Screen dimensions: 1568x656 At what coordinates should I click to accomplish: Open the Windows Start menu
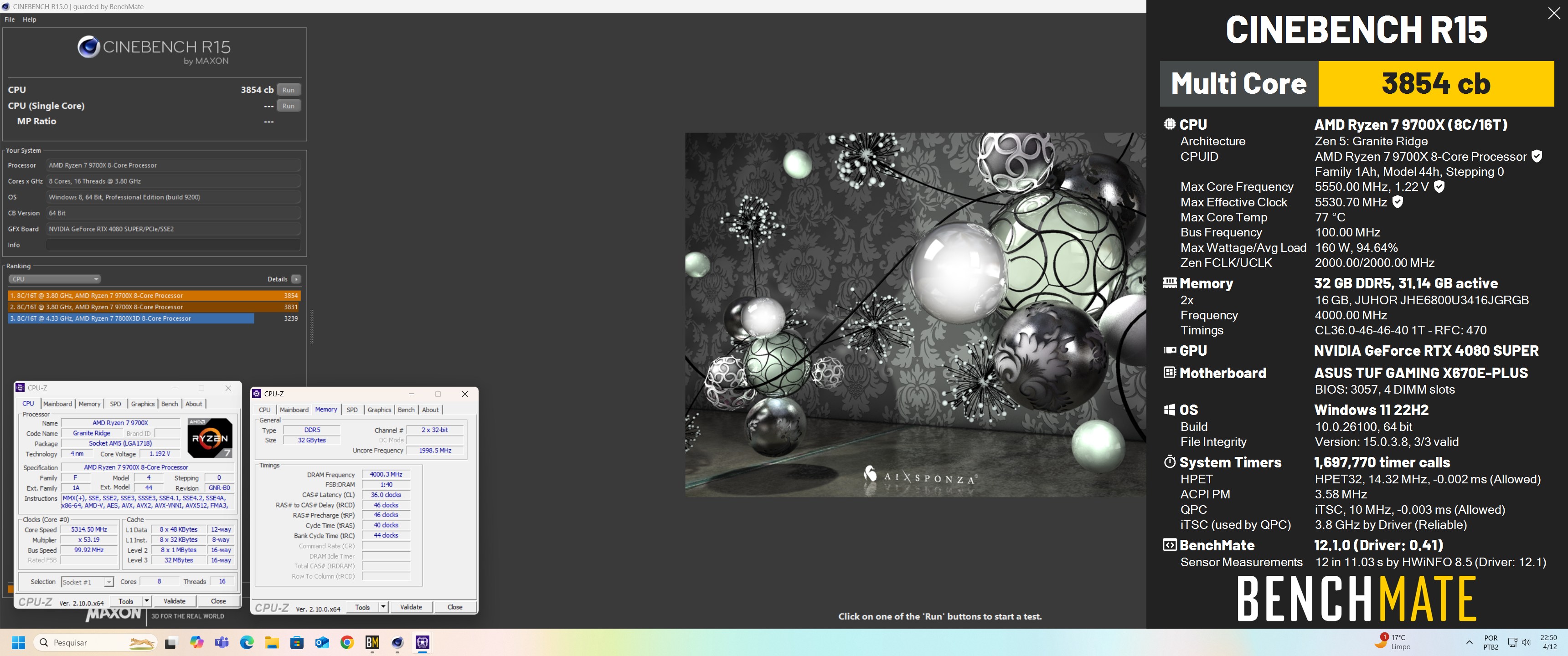coord(18,643)
